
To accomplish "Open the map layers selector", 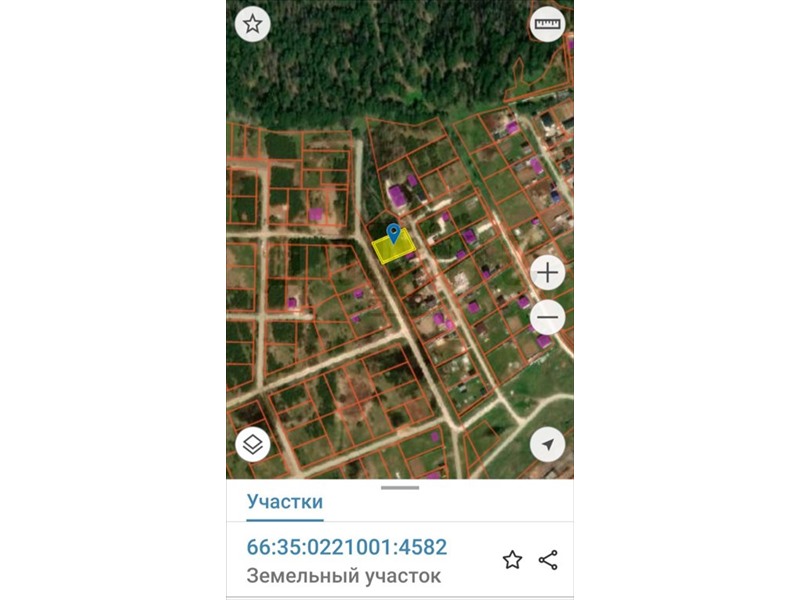I will click(253, 444).
